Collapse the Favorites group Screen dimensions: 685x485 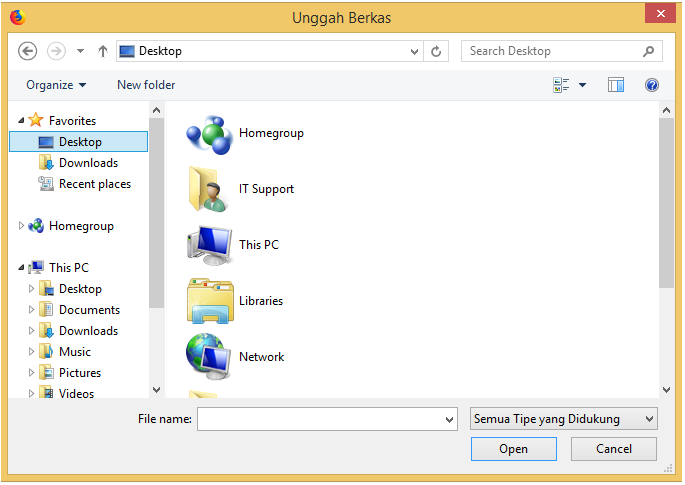[x=21, y=120]
